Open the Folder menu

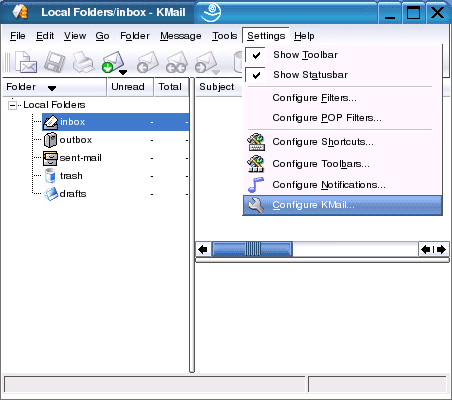[x=135, y=36]
